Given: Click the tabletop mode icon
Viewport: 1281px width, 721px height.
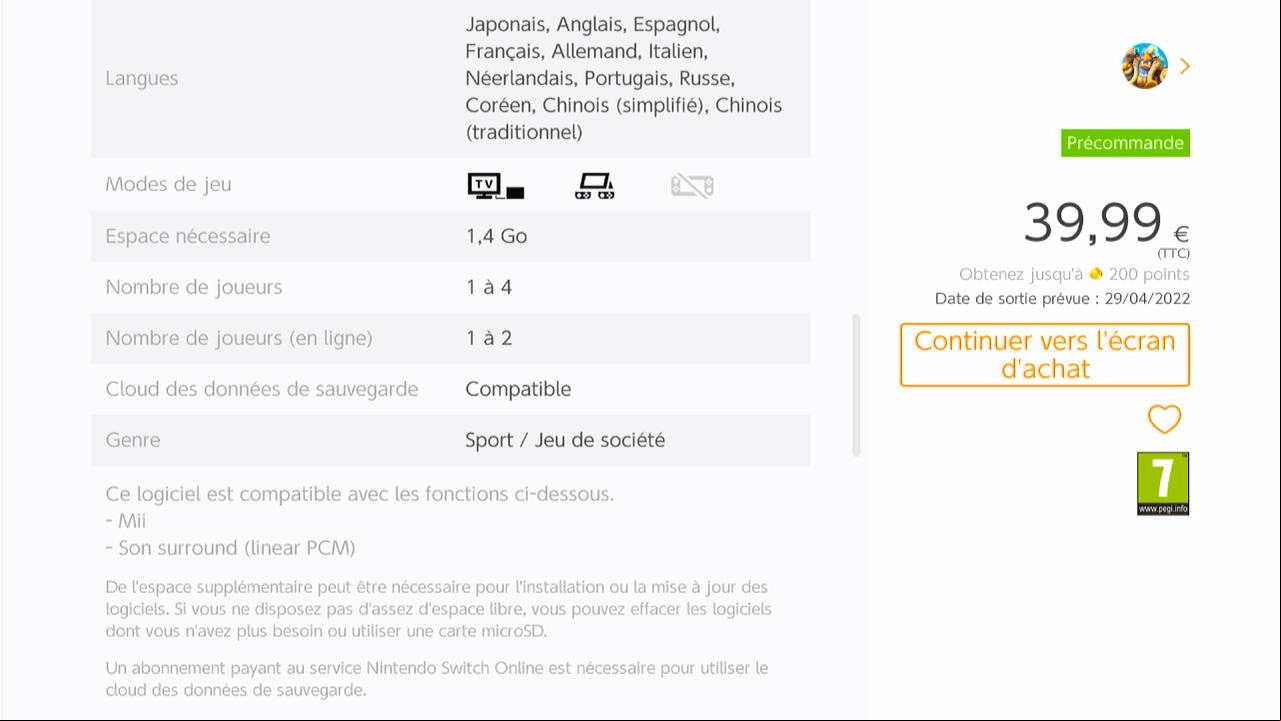Looking at the screenshot, I should pyautogui.click(x=595, y=185).
